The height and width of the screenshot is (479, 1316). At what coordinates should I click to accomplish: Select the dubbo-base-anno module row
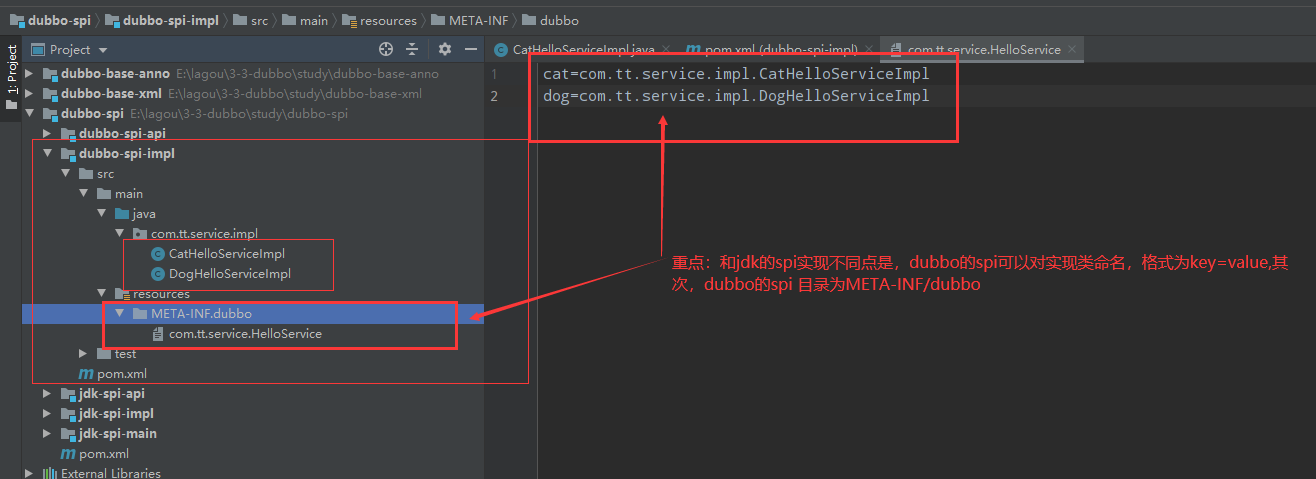[253, 74]
